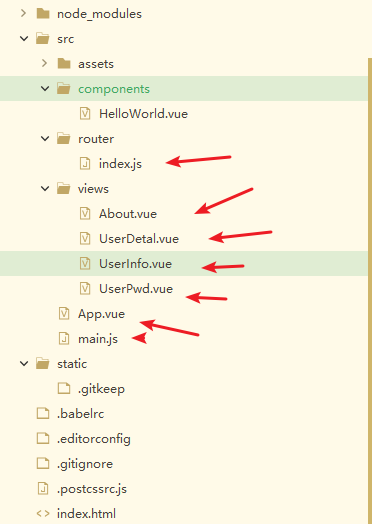Click the vertical scrollbar of the file tree
This screenshot has height=524, width=372.
[370, 291]
